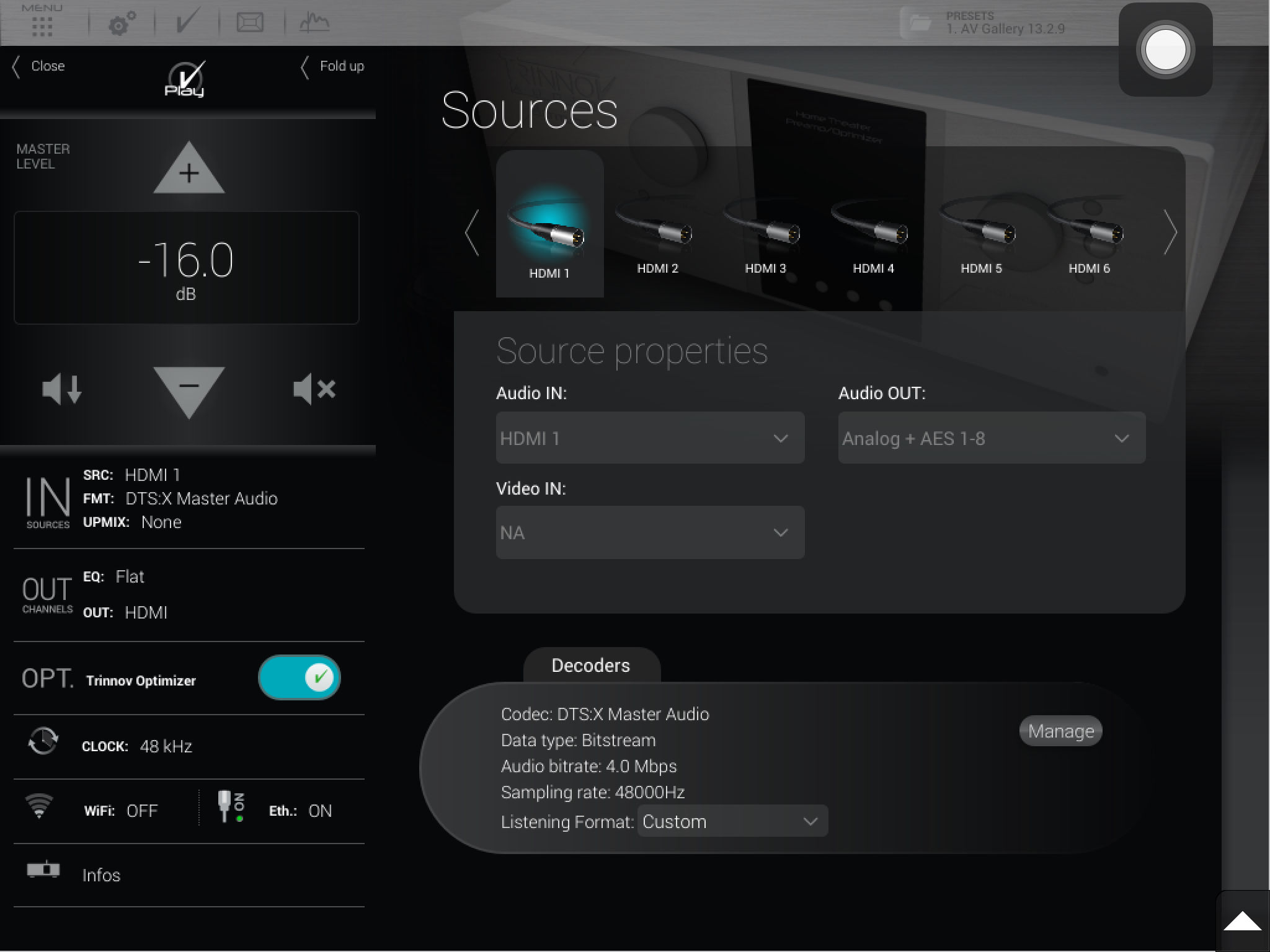1270x952 pixels.
Task: Open the Audio OUT dropdown
Action: pyautogui.click(x=992, y=438)
